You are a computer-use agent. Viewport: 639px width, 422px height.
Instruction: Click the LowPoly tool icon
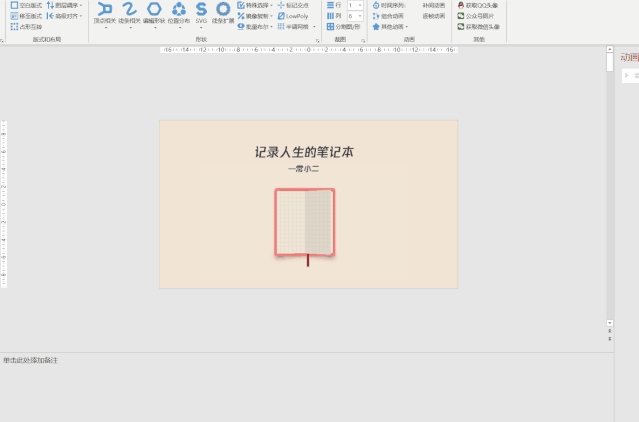click(281, 16)
